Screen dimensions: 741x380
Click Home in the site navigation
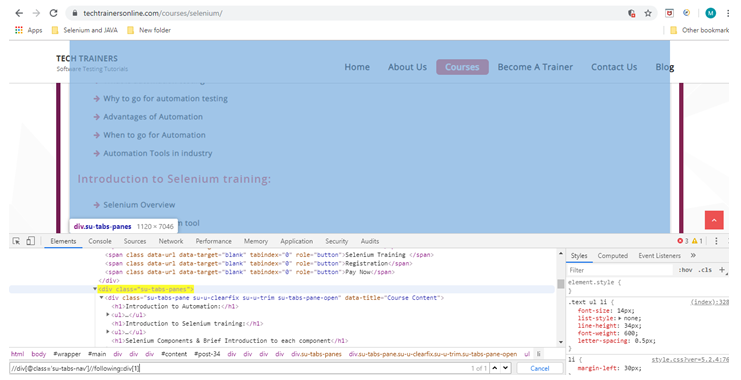357,67
